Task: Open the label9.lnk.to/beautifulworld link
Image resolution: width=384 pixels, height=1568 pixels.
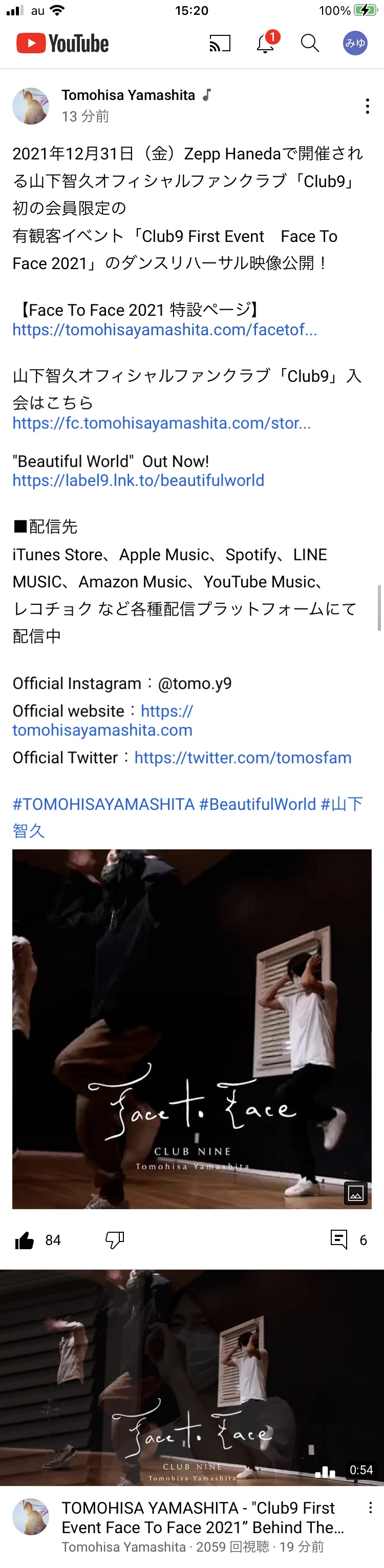Action: [x=139, y=480]
